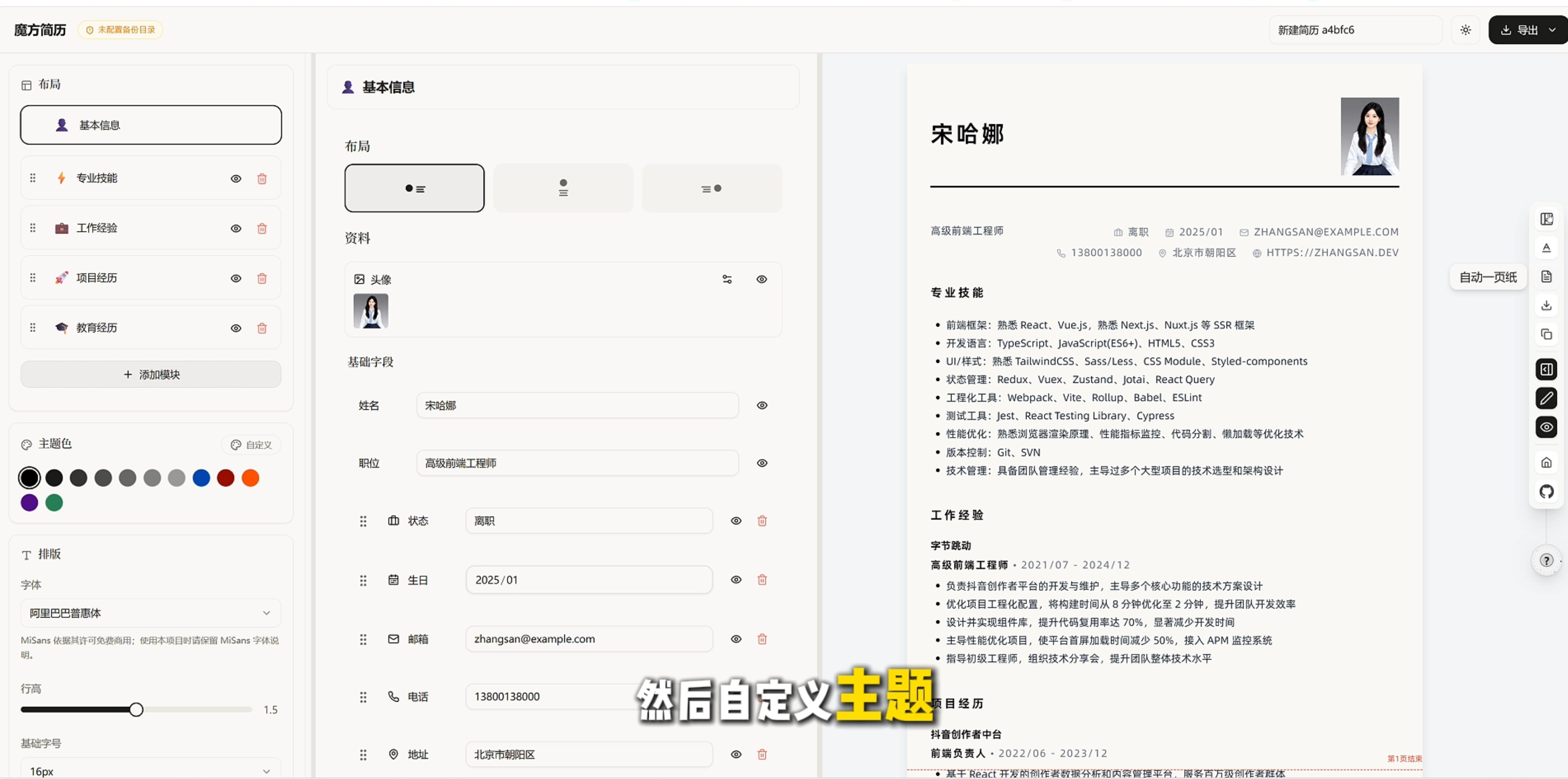Click the home icon in right toolbar
This screenshot has width=1568, height=779.
1546,462
